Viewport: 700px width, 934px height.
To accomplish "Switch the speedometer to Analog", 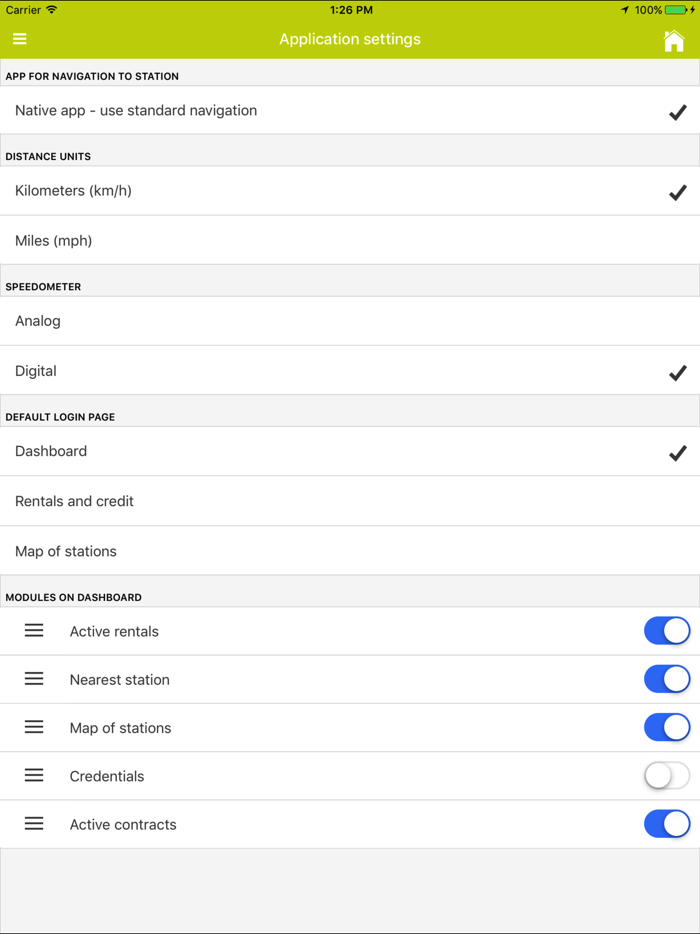I will click(350, 320).
